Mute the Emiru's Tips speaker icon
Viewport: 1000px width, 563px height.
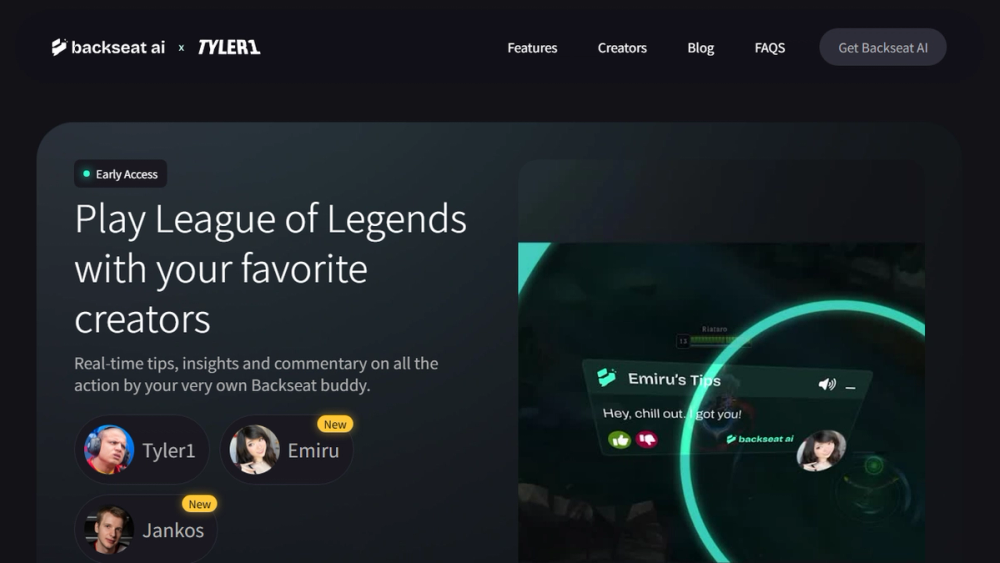(x=827, y=384)
